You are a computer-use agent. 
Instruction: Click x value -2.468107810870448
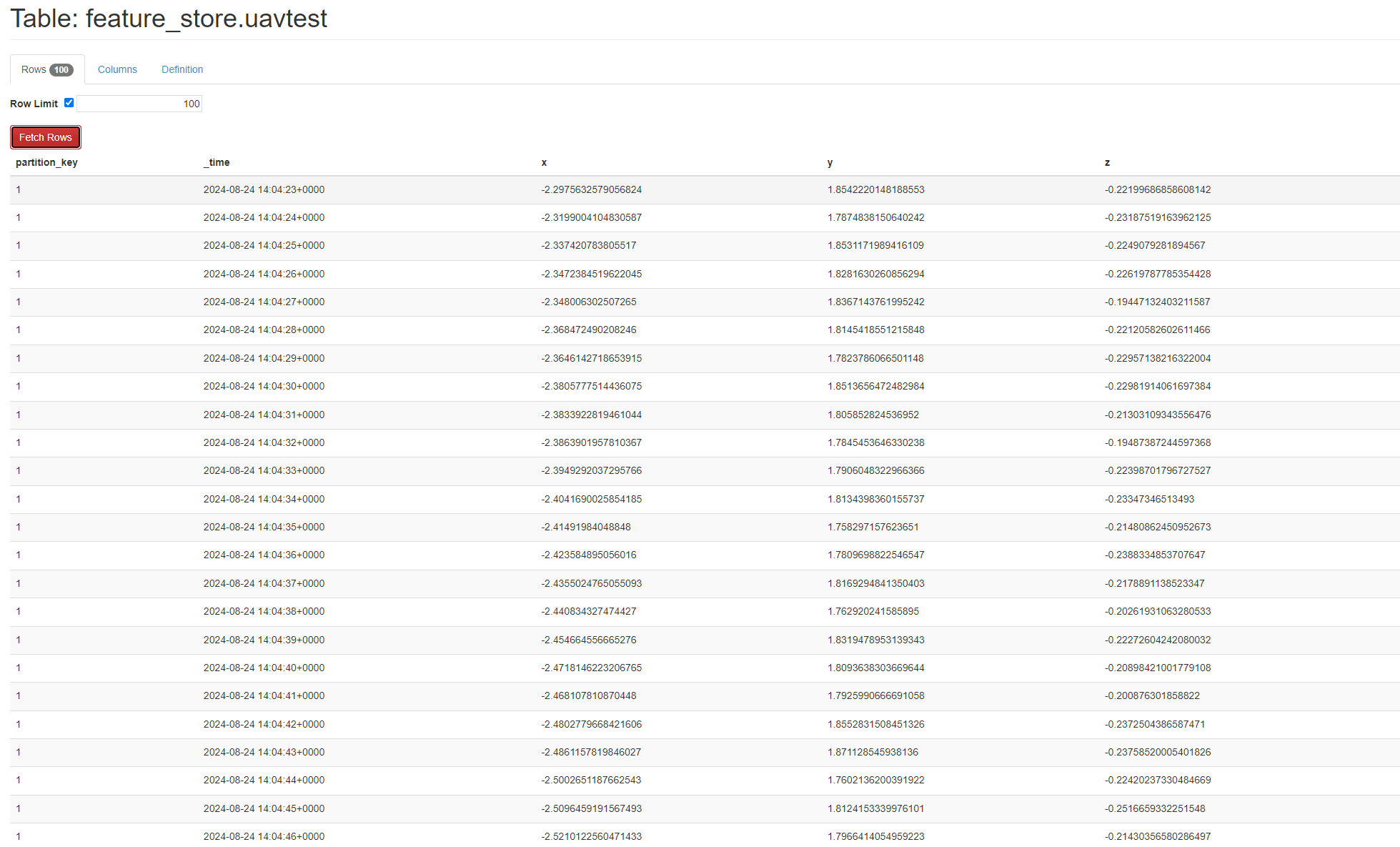point(588,695)
